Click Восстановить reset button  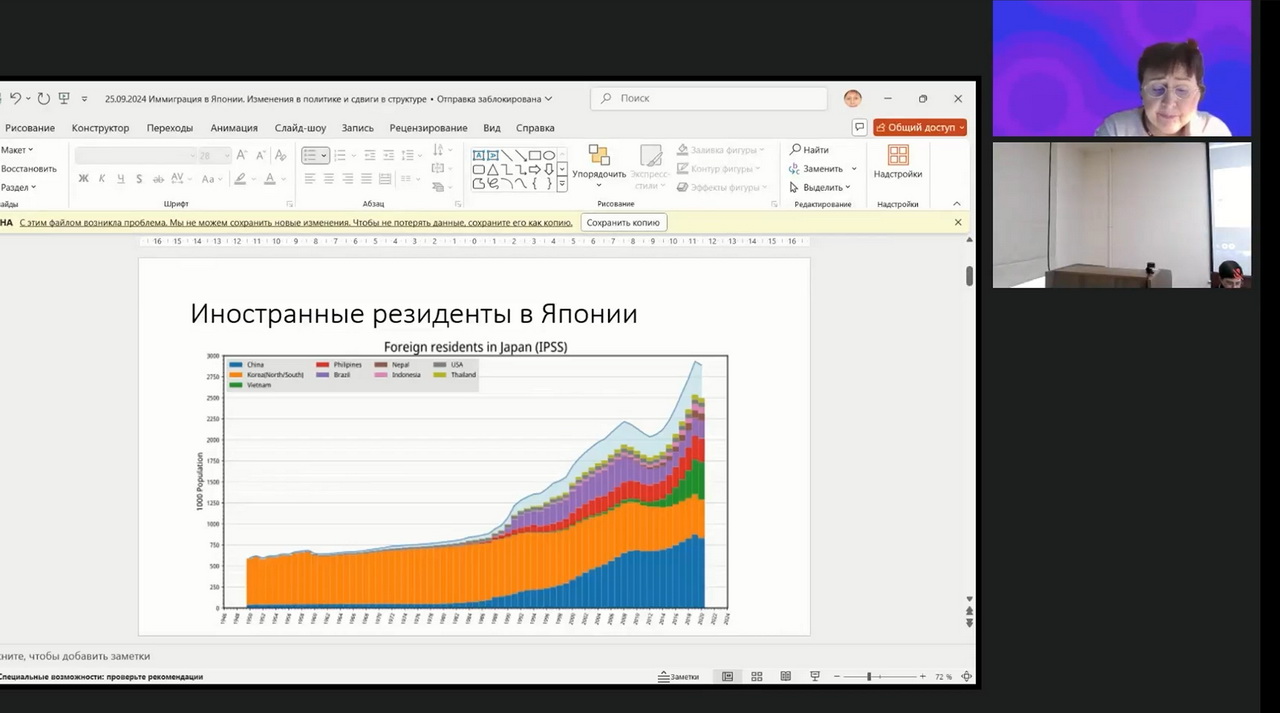pyautogui.click(x=28, y=169)
